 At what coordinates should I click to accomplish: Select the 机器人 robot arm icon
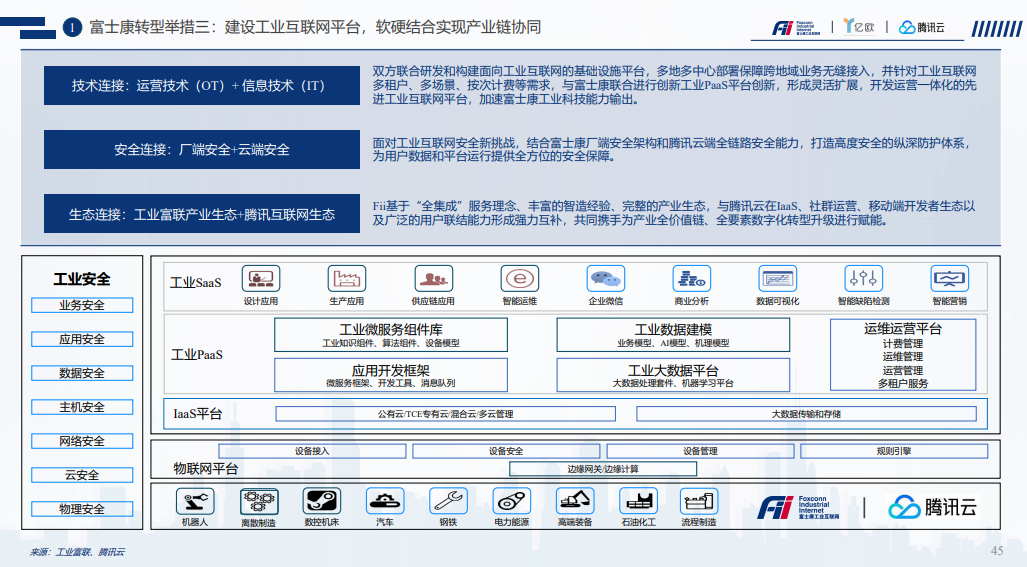coord(194,501)
